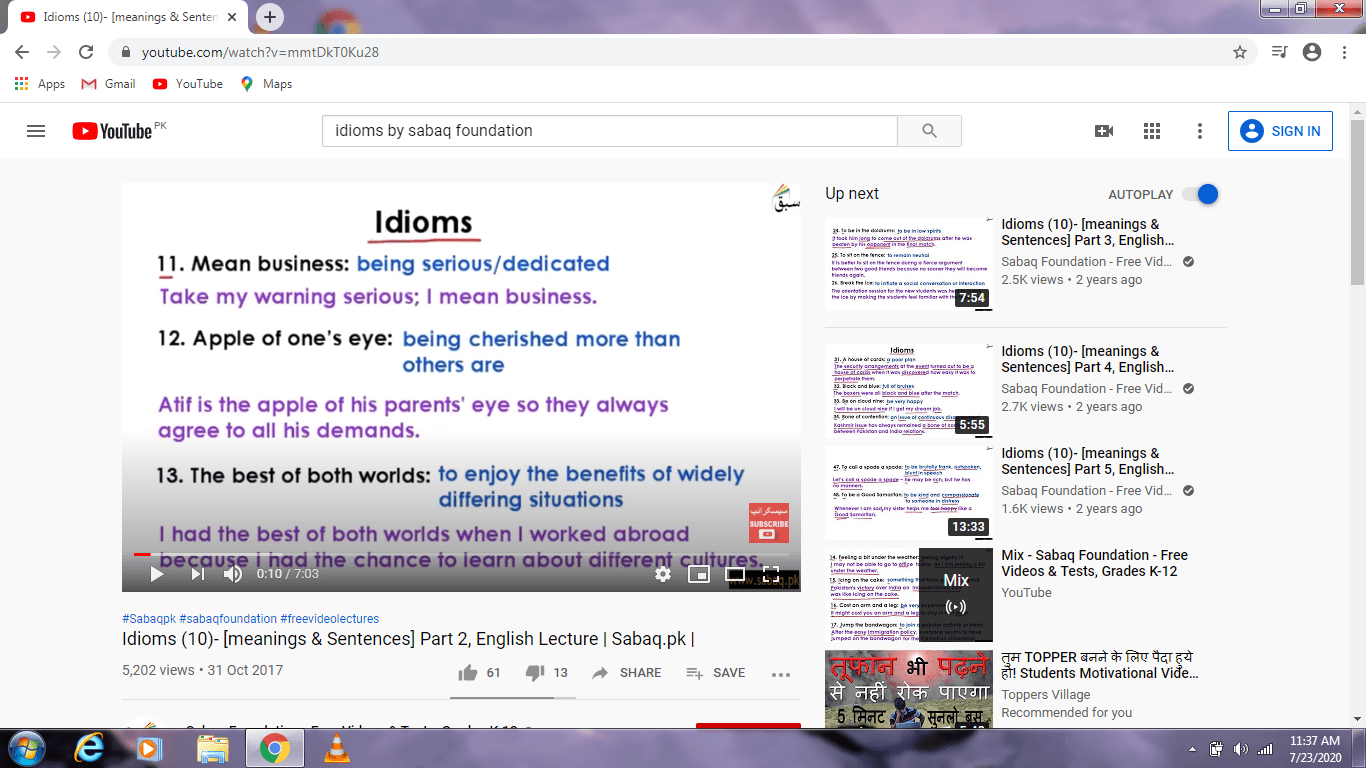Open the YouTube apps grid icon

1152,131
